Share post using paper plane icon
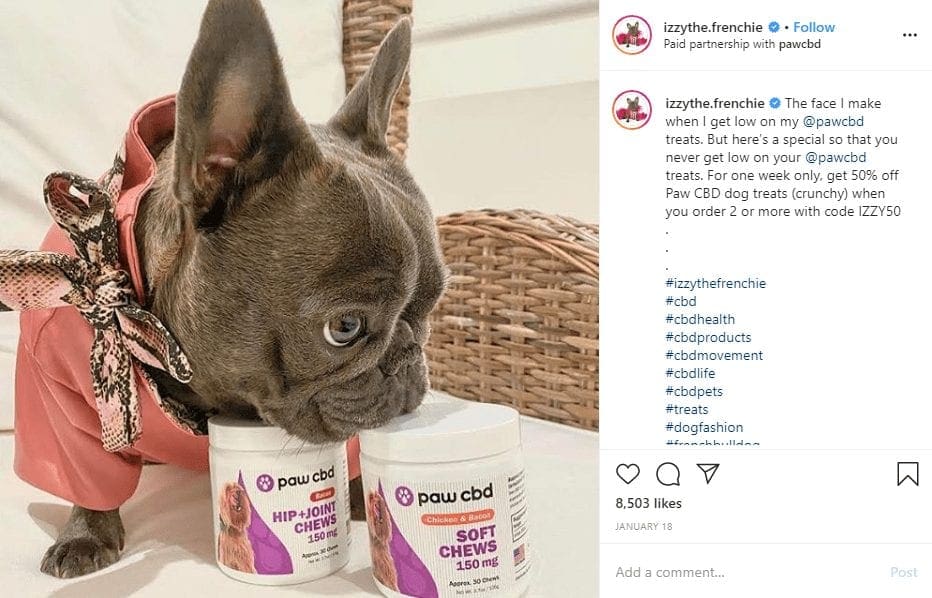The width and height of the screenshot is (932, 598). tap(708, 473)
